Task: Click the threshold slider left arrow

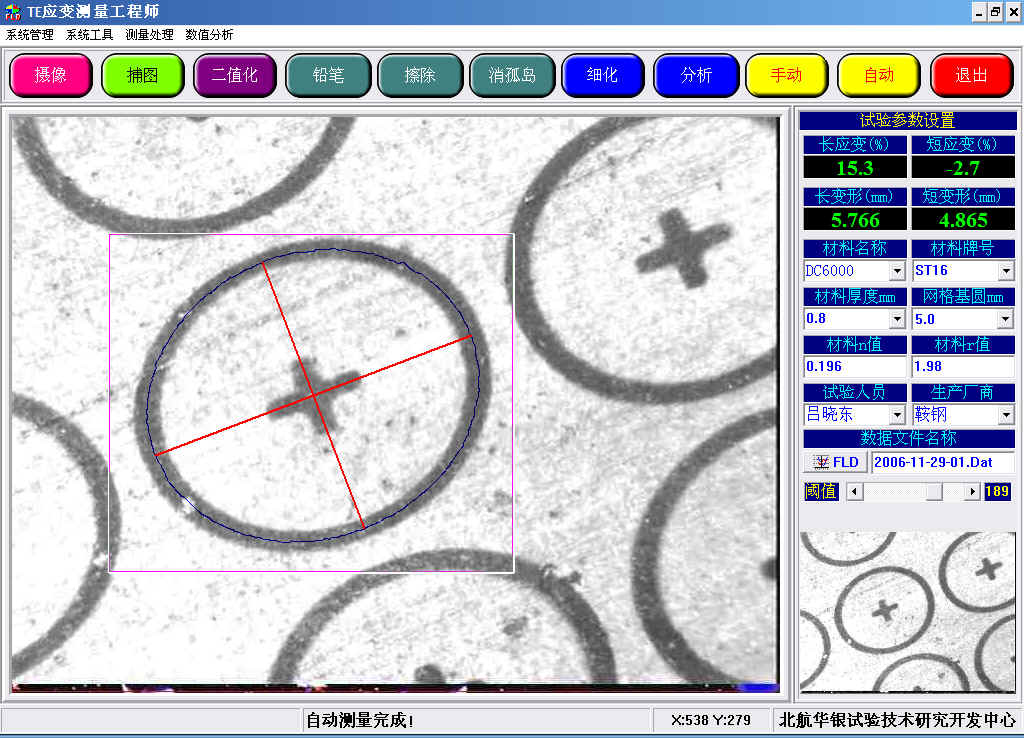Action: [854, 491]
